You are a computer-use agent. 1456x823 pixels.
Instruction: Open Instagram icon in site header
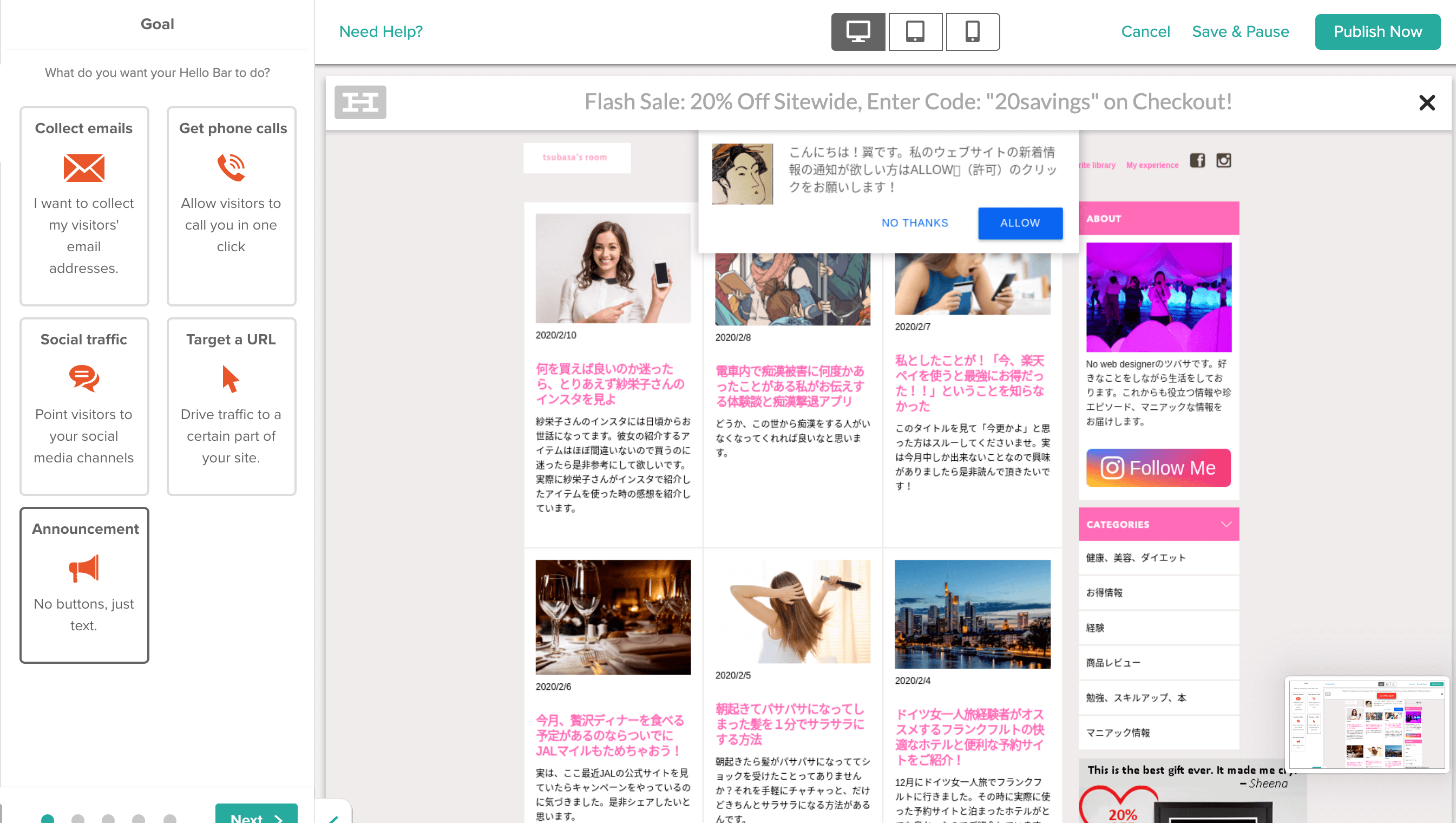pos(1223,160)
